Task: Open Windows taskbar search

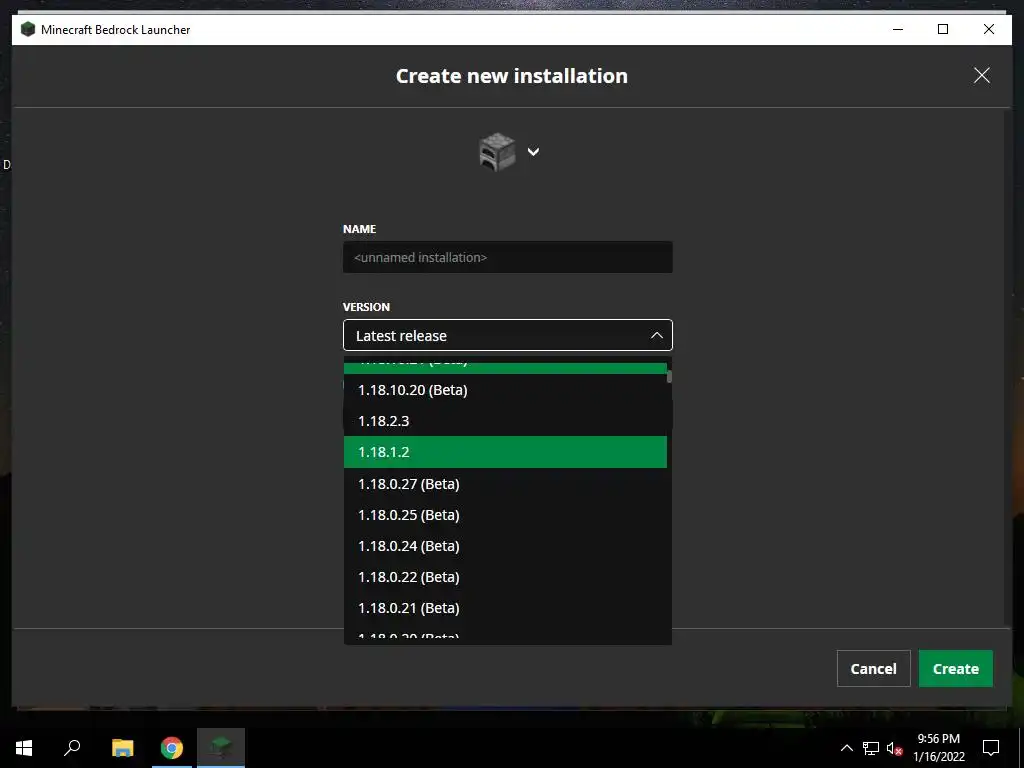Action: [72, 748]
